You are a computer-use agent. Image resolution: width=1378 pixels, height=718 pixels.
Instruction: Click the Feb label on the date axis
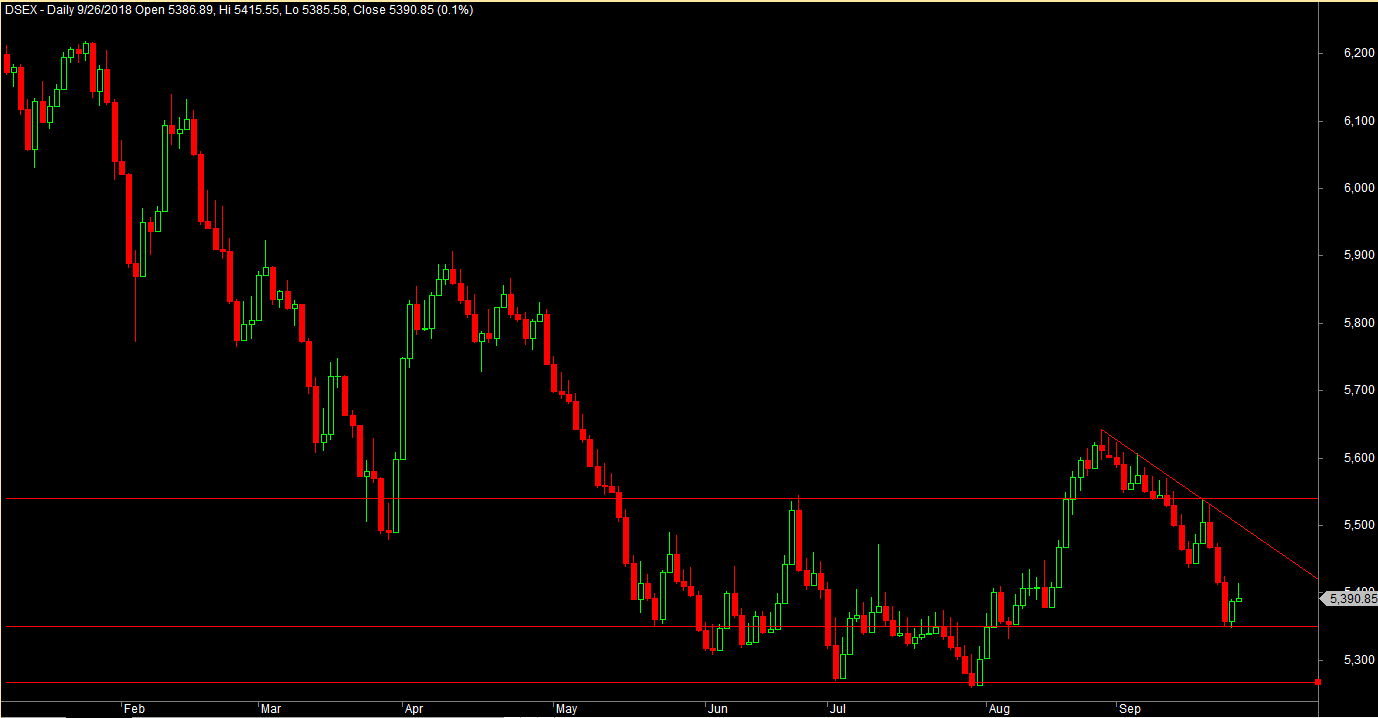pyautogui.click(x=135, y=709)
